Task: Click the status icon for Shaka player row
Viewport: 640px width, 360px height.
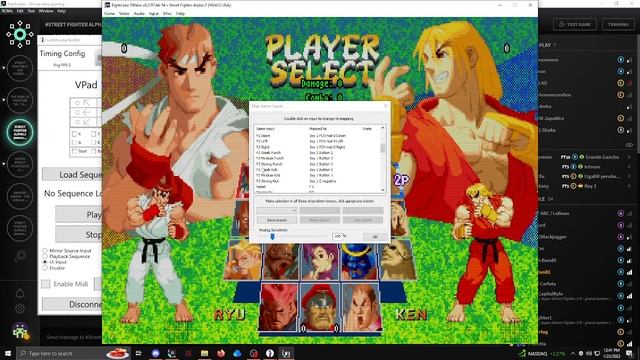Action: (620, 130)
